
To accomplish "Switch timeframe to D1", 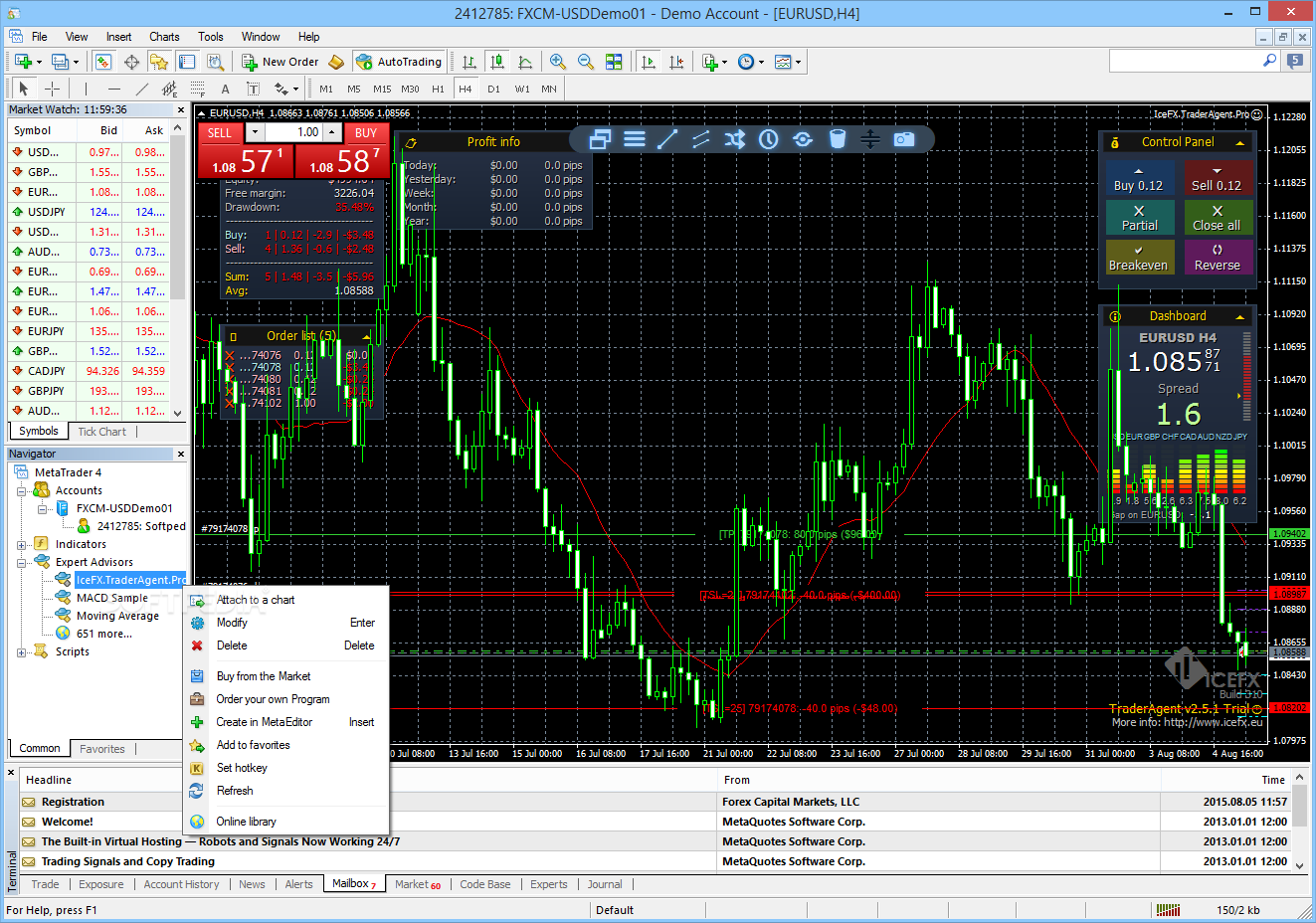I will coord(493,89).
